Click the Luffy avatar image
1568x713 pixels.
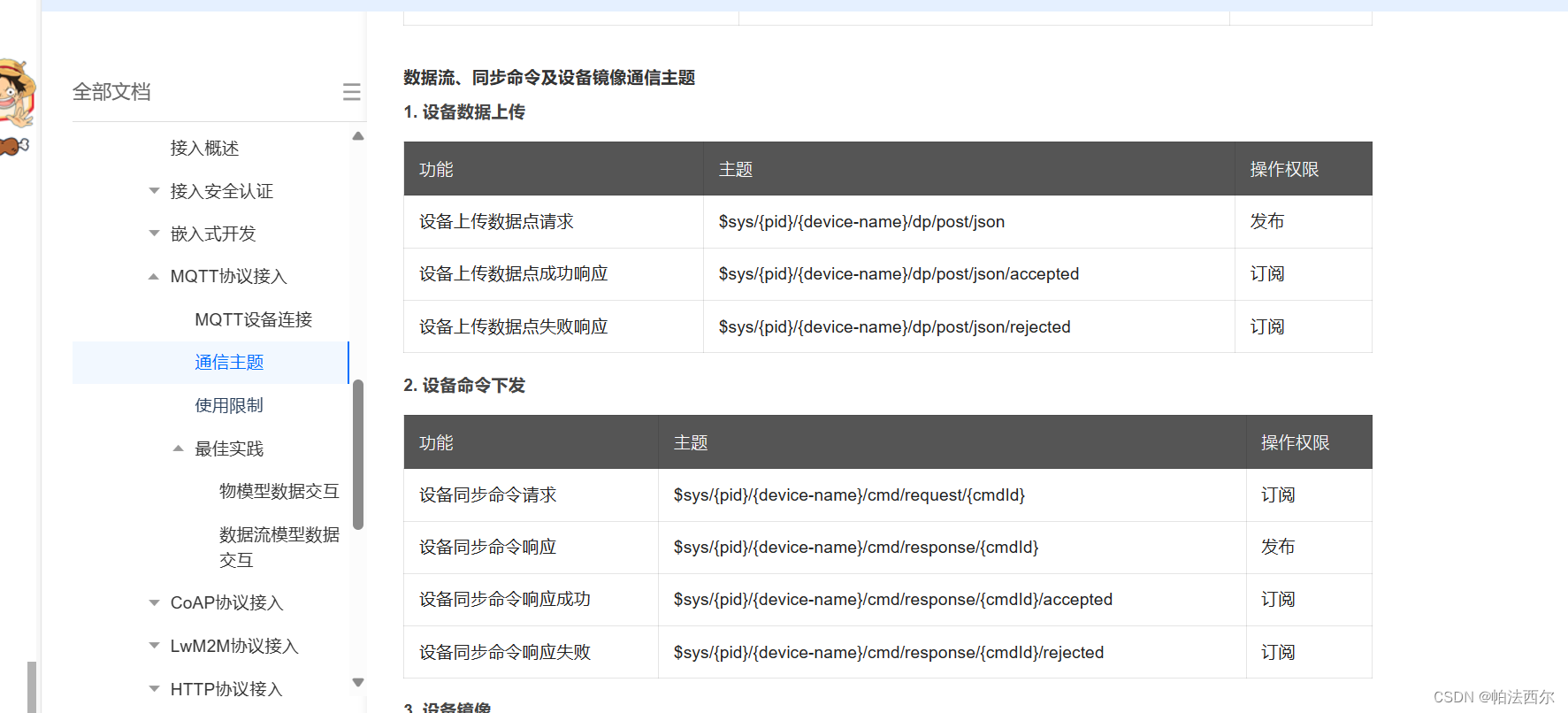click(x=16, y=93)
